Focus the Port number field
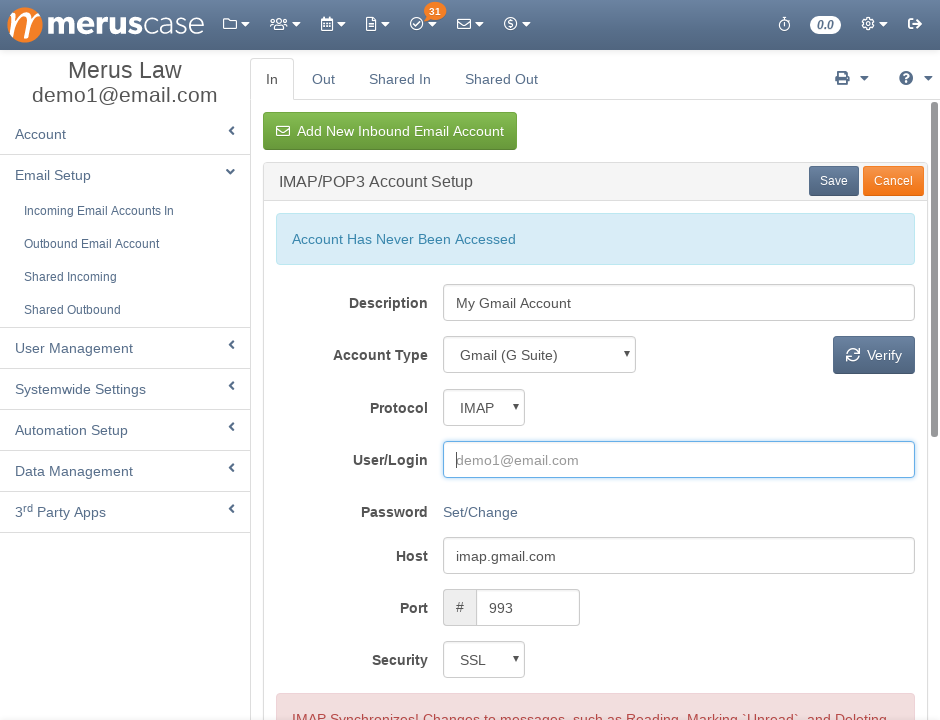This screenshot has height=720, width=940. coord(528,607)
